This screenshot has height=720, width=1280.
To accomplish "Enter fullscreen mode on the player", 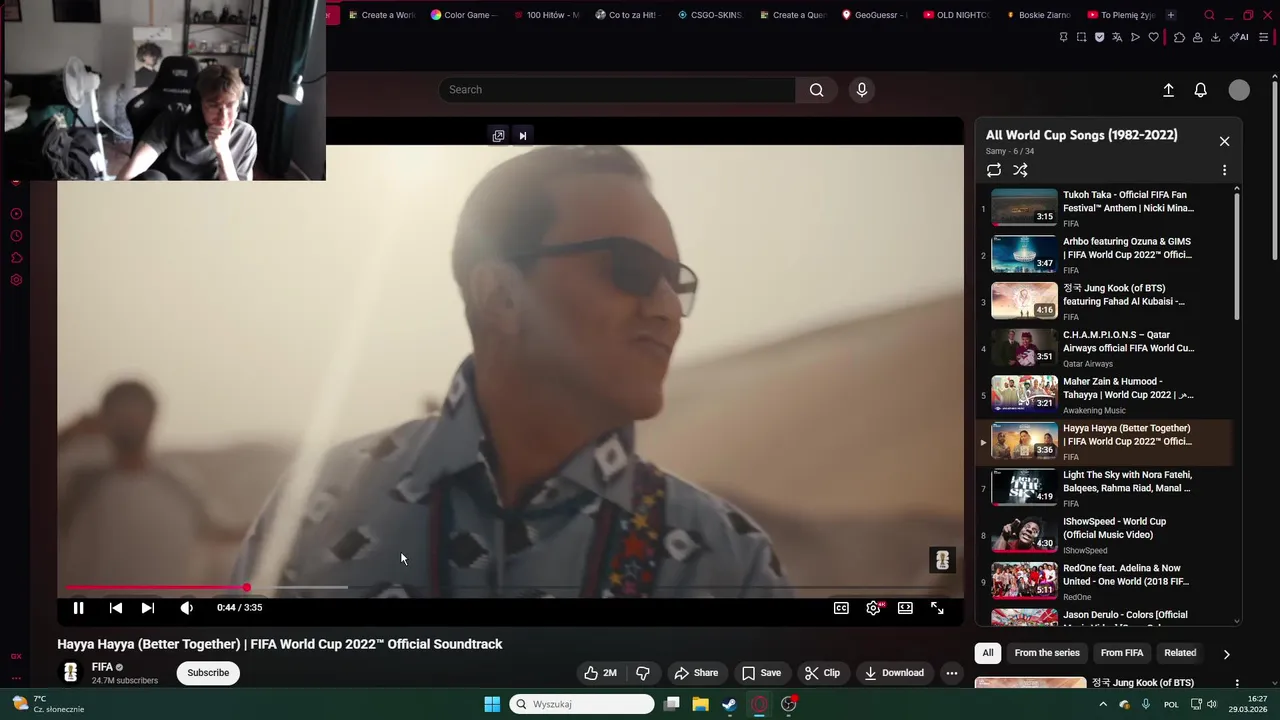I will point(937,608).
